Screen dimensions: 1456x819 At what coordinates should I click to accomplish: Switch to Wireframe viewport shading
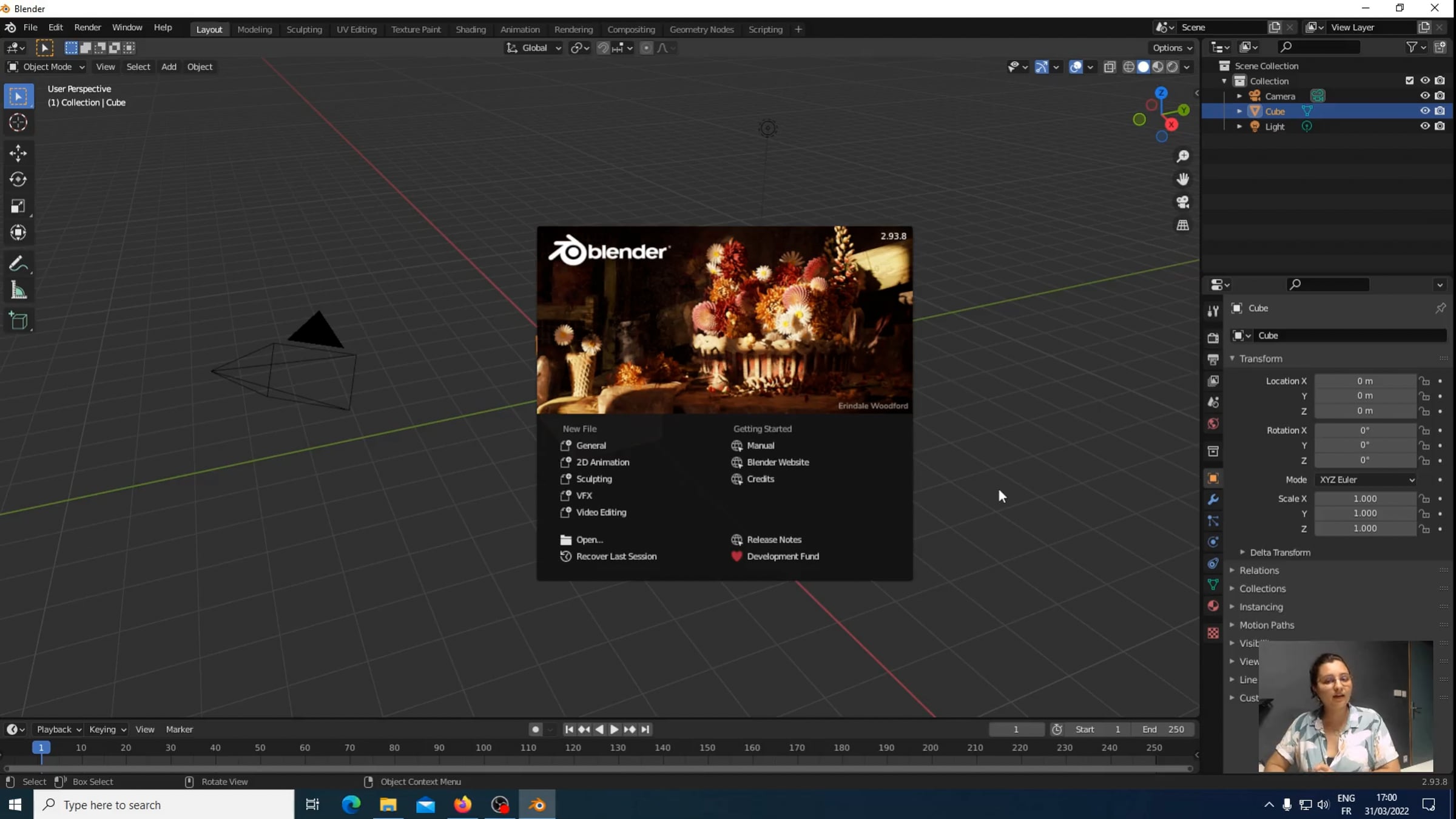point(1128,67)
